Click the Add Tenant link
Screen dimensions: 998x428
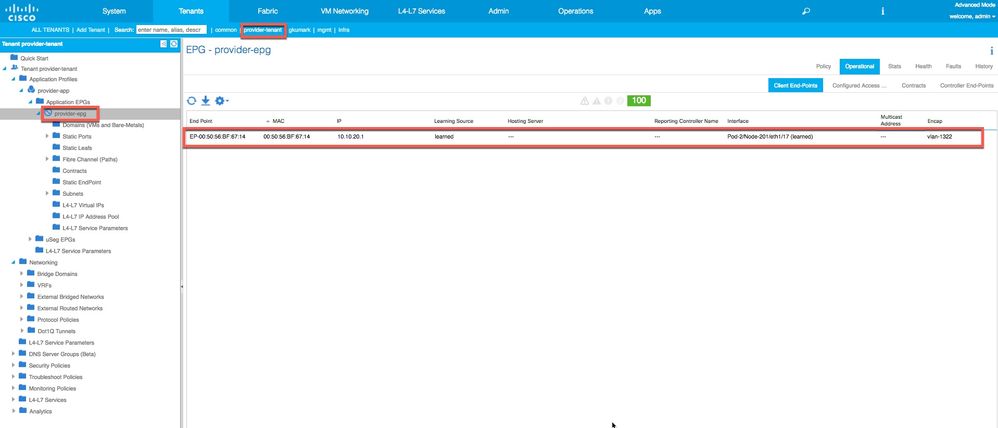pyautogui.click(x=90, y=30)
